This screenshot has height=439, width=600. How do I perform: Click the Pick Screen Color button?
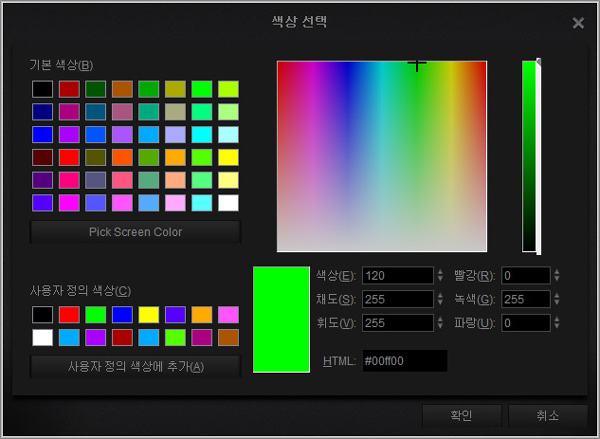[x=135, y=232]
